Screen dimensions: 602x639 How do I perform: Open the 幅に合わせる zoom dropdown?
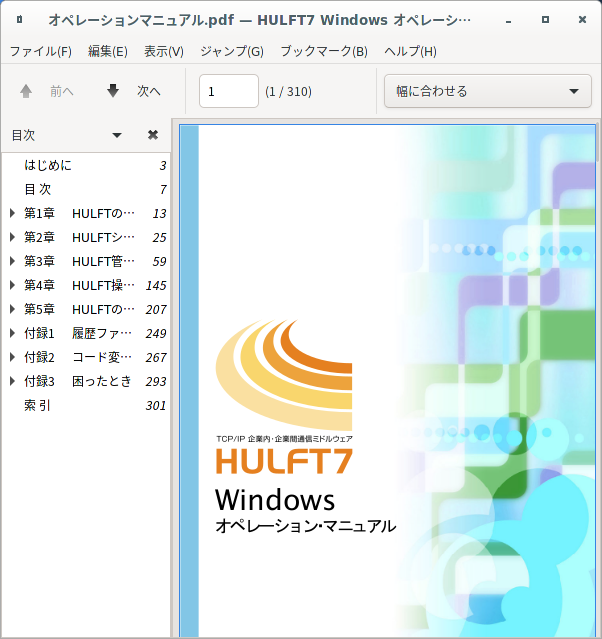point(487,91)
